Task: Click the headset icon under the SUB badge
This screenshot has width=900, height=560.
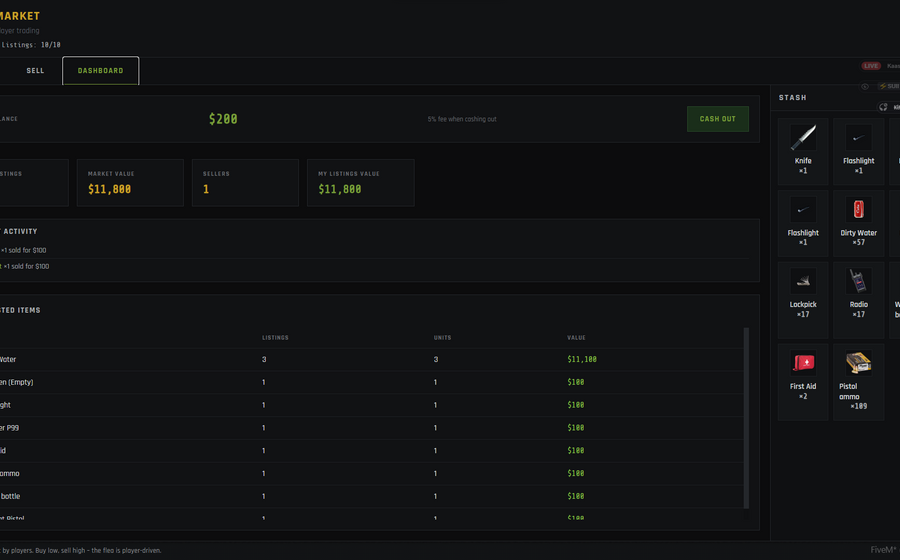Action: point(883,107)
